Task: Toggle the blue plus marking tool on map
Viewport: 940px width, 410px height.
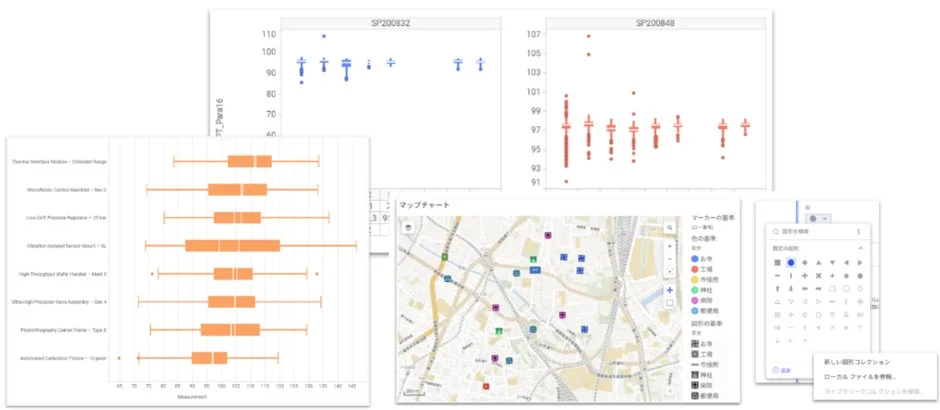Action: 670,290
